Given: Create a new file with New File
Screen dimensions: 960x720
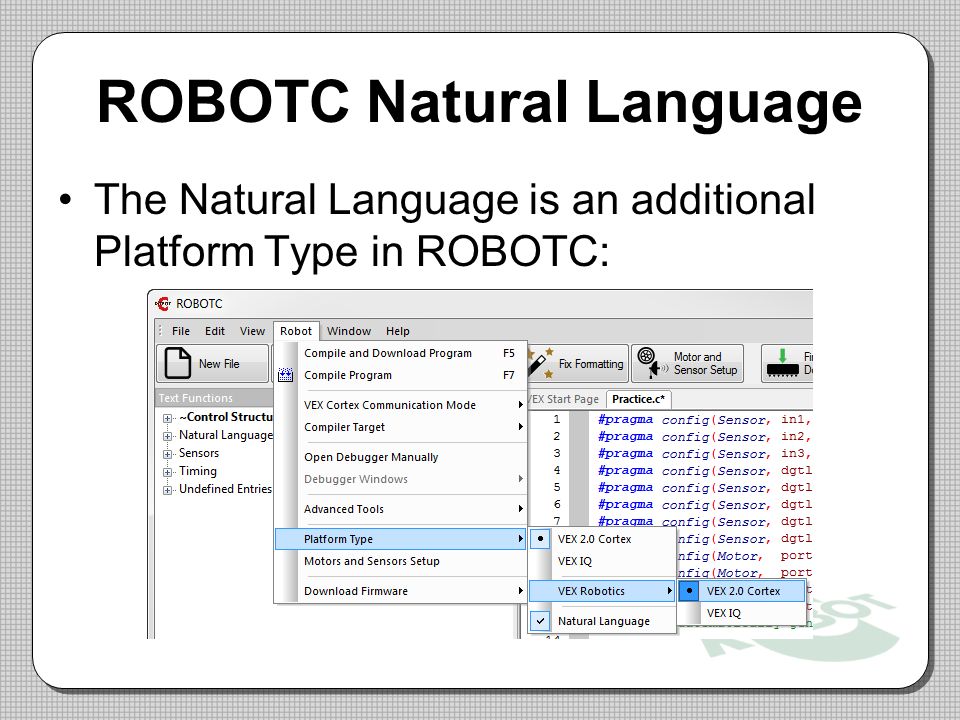Looking at the screenshot, I should pyautogui.click(x=212, y=364).
